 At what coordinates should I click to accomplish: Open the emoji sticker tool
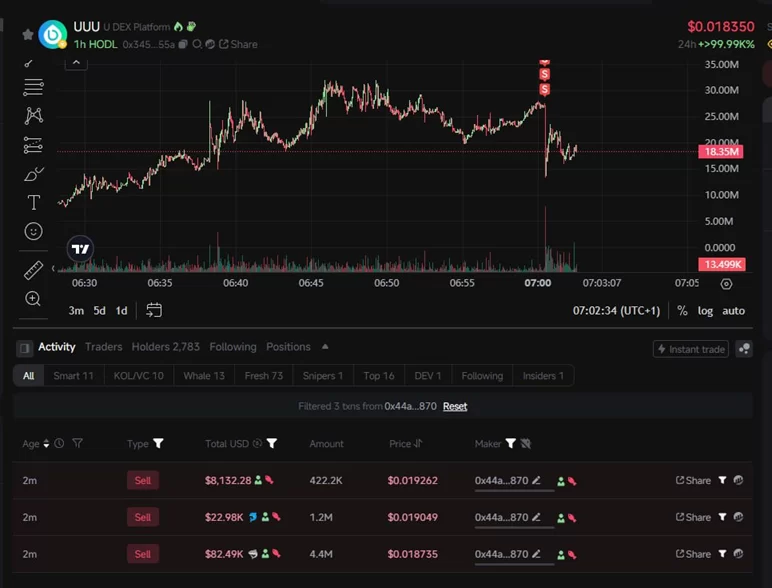(33, 231)
